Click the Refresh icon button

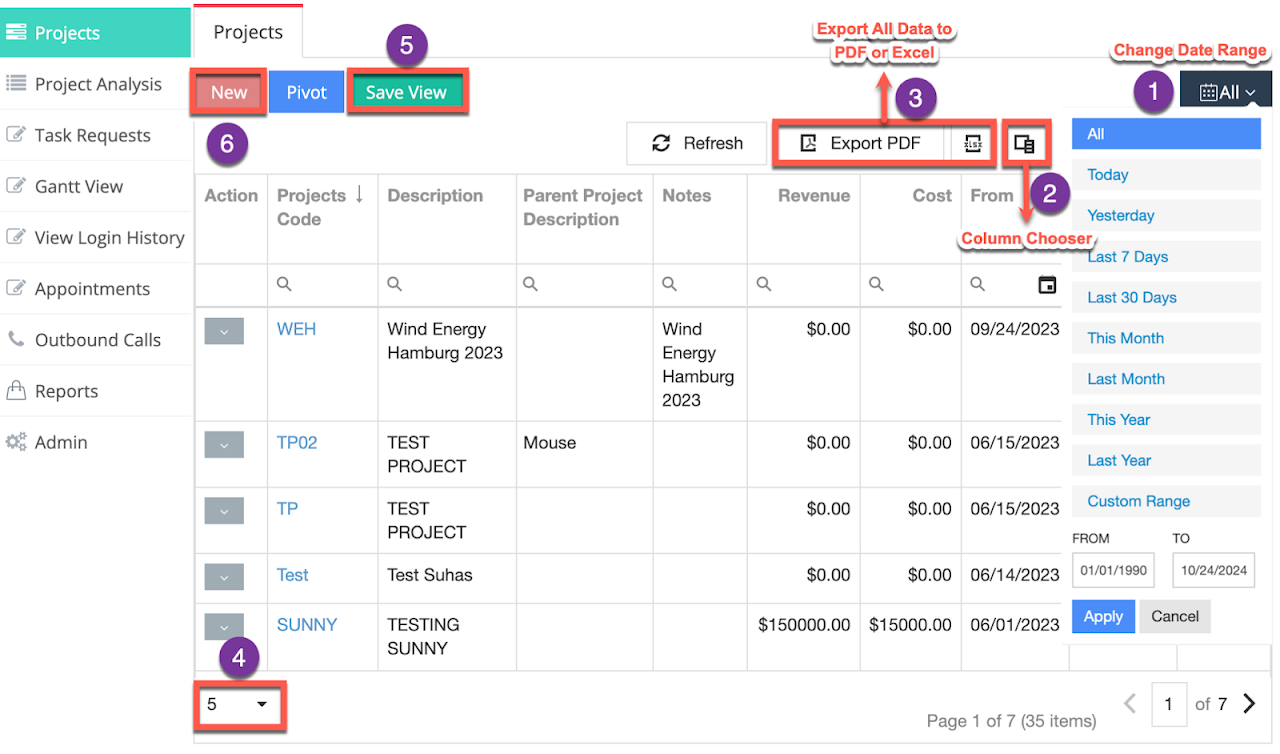point(661,144)
